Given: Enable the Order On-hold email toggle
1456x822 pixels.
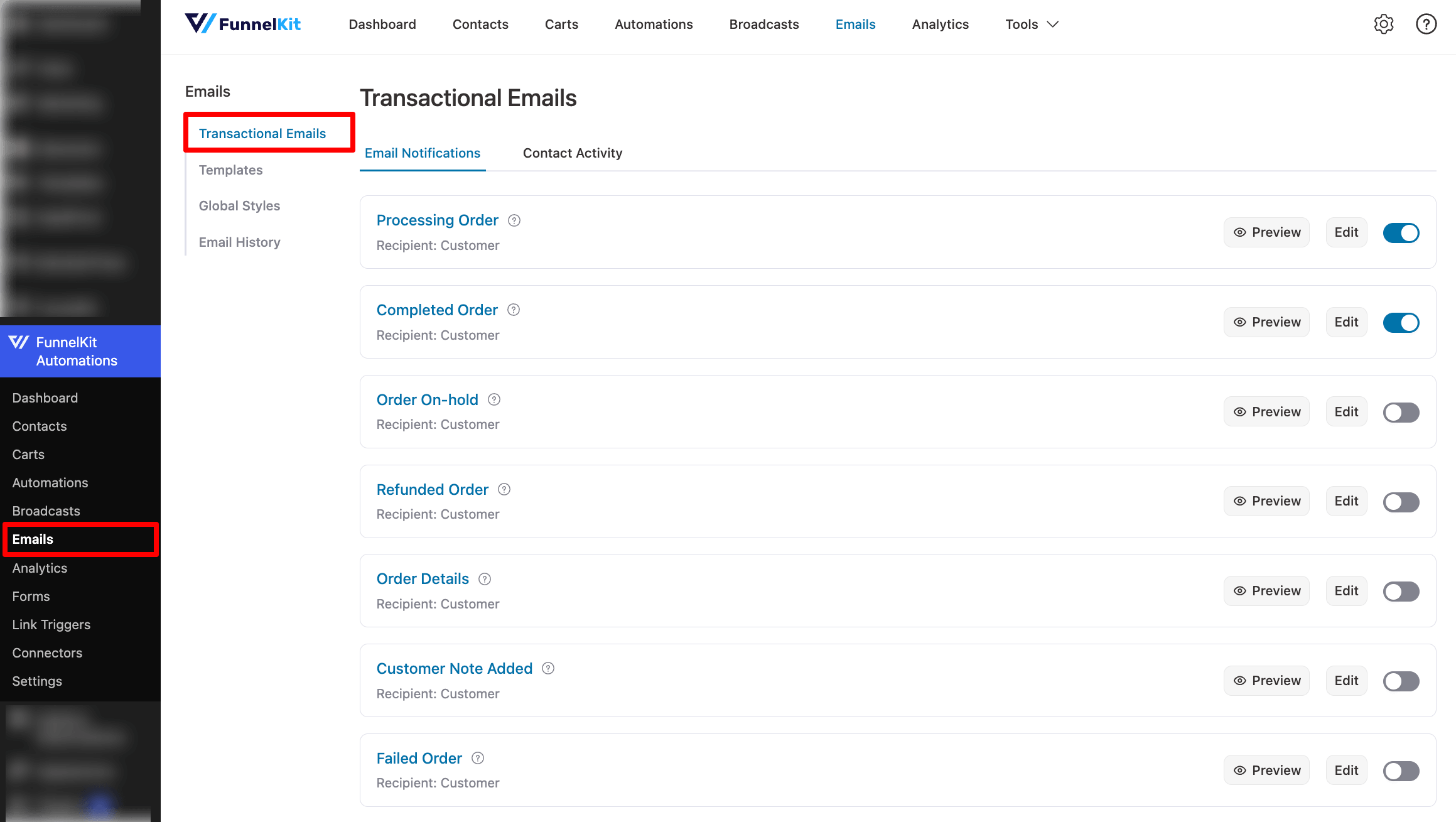Looking at the screenshot, I should tap(1401, 412).
